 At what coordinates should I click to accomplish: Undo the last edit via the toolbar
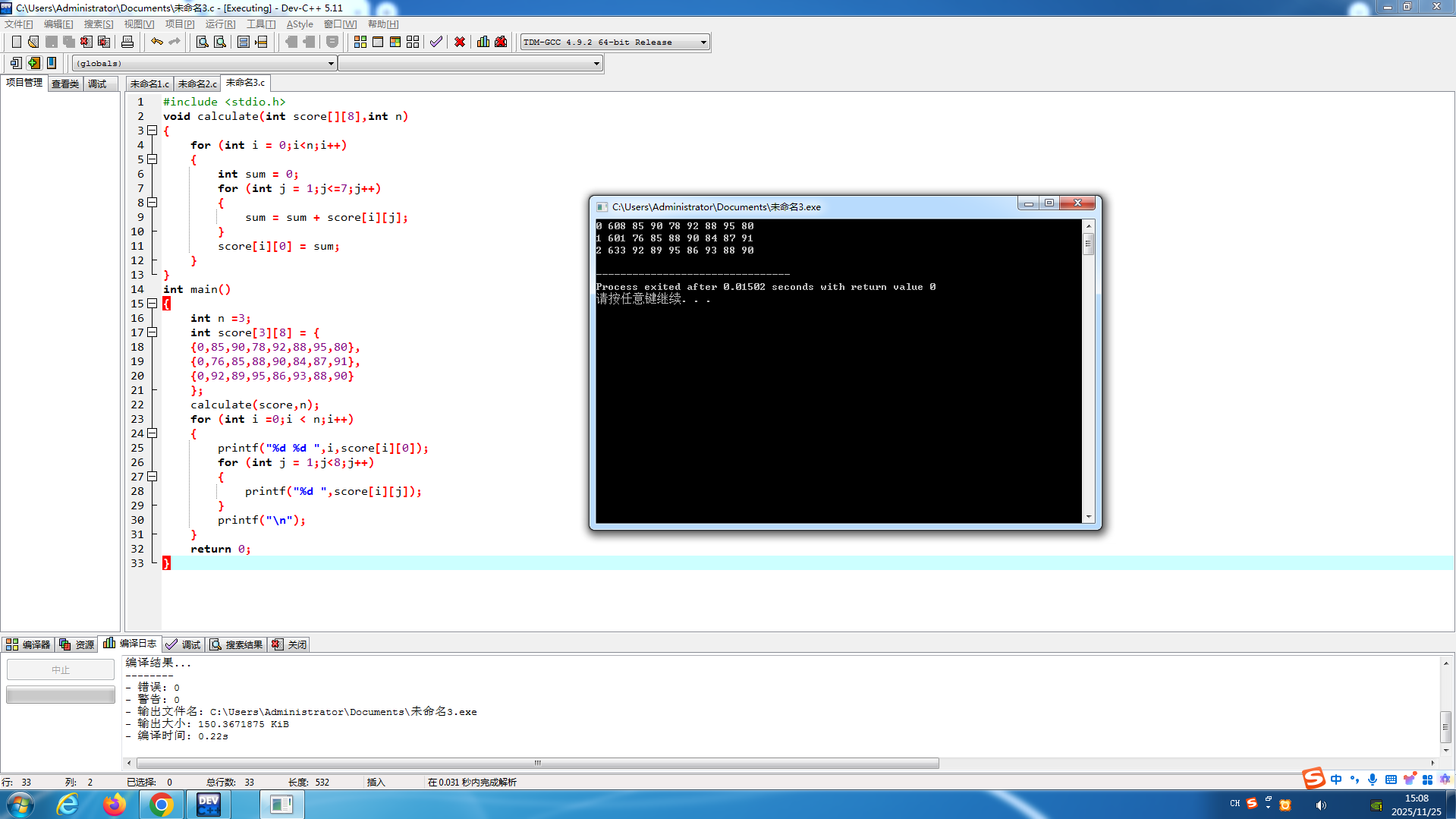(x=157, y=42)
